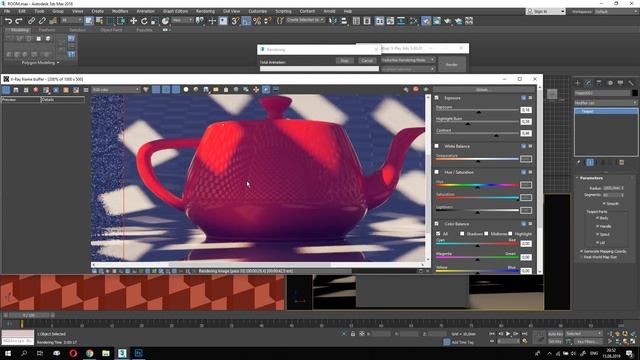
Task: Open the Windows Start menu
Action: [8, 353]
